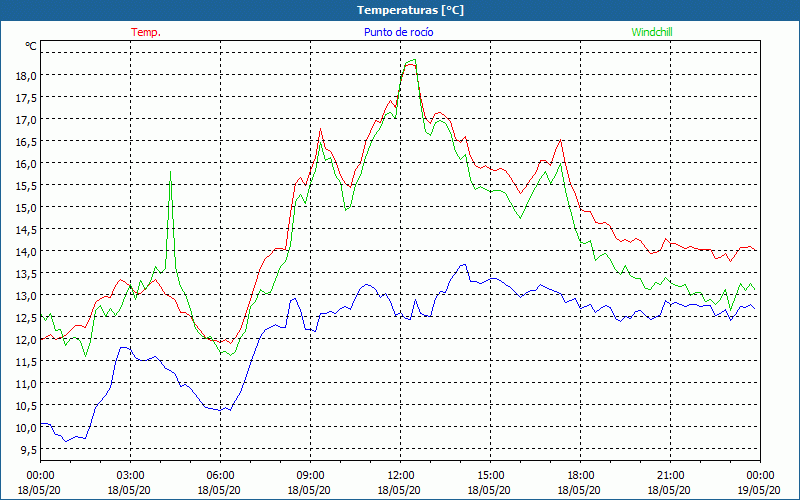This screenshot has width=800, height=500.
Task: Click the blue Punto de rocío legend label
Action: 398,32
